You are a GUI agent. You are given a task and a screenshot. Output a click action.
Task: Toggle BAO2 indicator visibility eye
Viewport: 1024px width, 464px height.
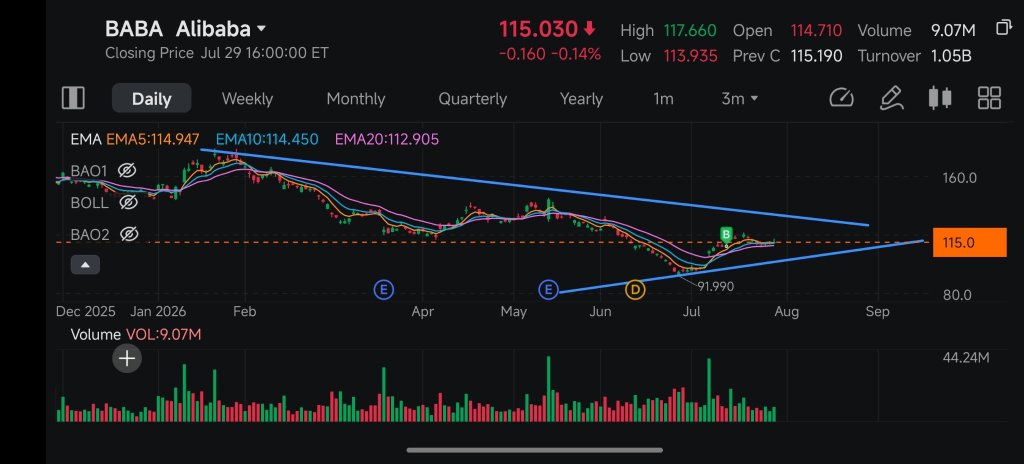pyautogui.click(x=129, y=234)
